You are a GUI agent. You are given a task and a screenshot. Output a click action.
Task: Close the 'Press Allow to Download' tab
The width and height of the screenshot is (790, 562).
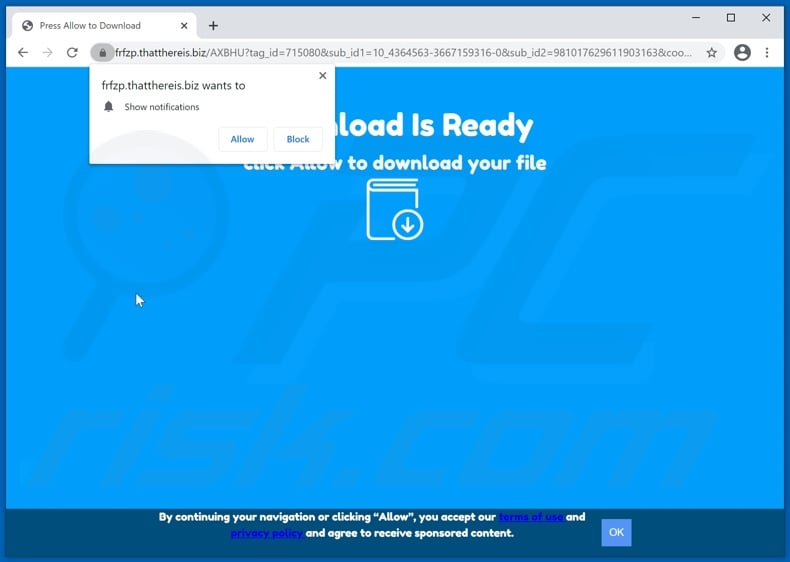click(x=184, y=26)
